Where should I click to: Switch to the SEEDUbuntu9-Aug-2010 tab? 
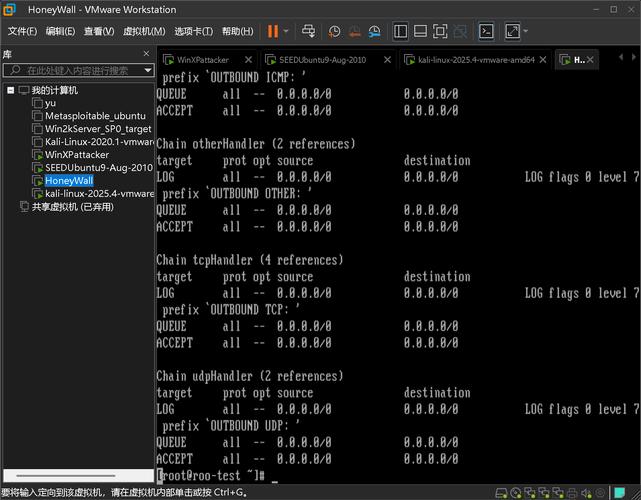tap(322, 60)
